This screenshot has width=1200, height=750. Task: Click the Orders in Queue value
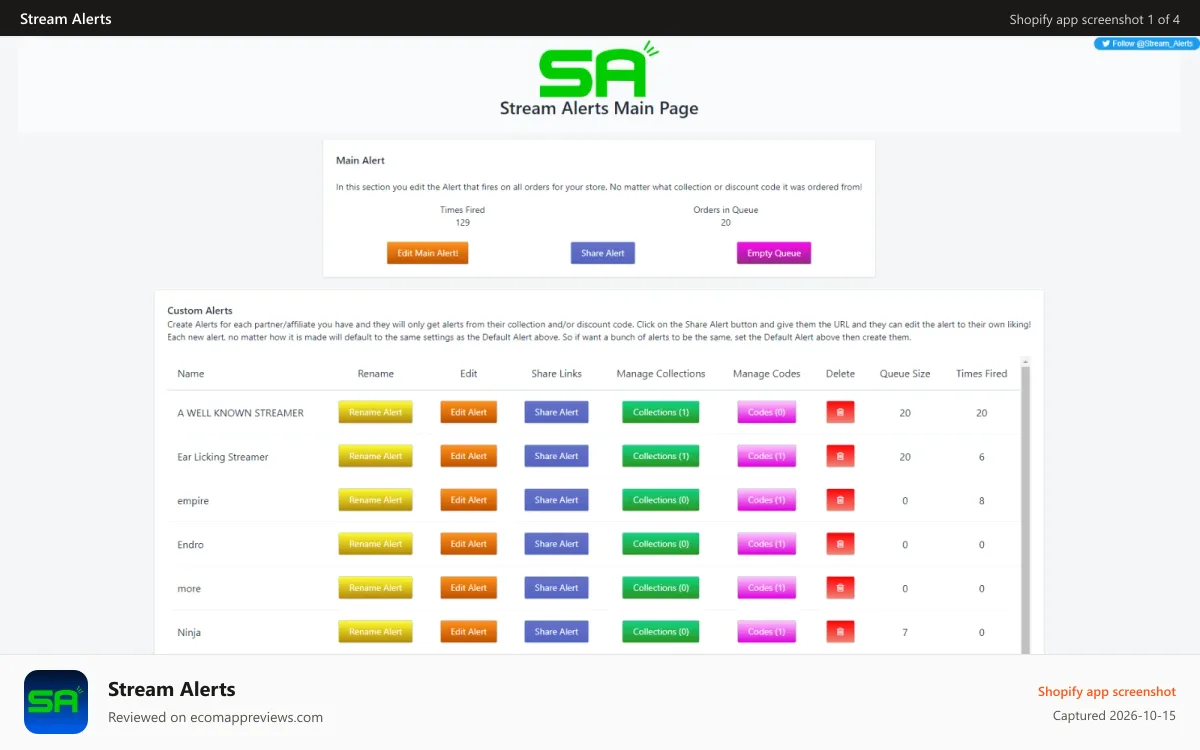coord(726,223)
